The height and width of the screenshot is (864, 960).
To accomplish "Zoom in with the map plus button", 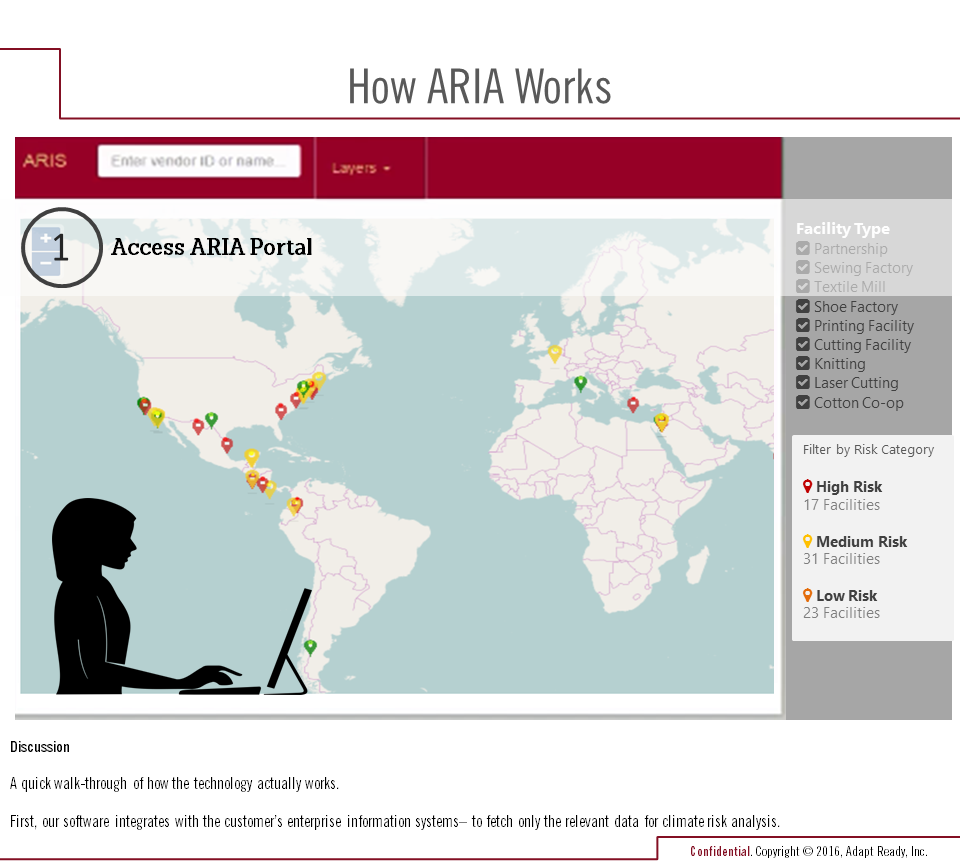I will 46,238.
